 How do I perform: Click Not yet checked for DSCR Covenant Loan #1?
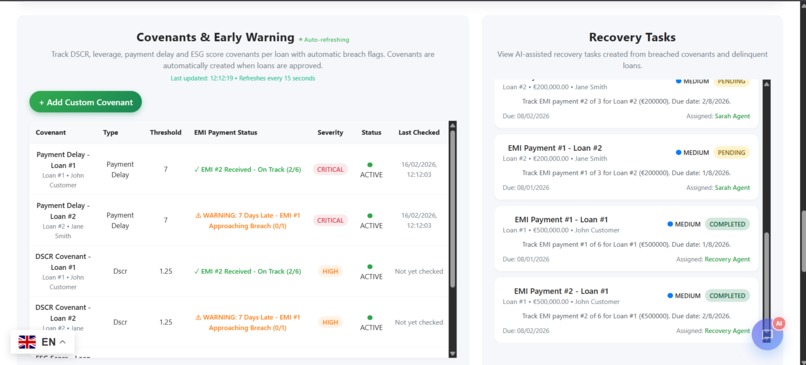[x=419, y=271]
